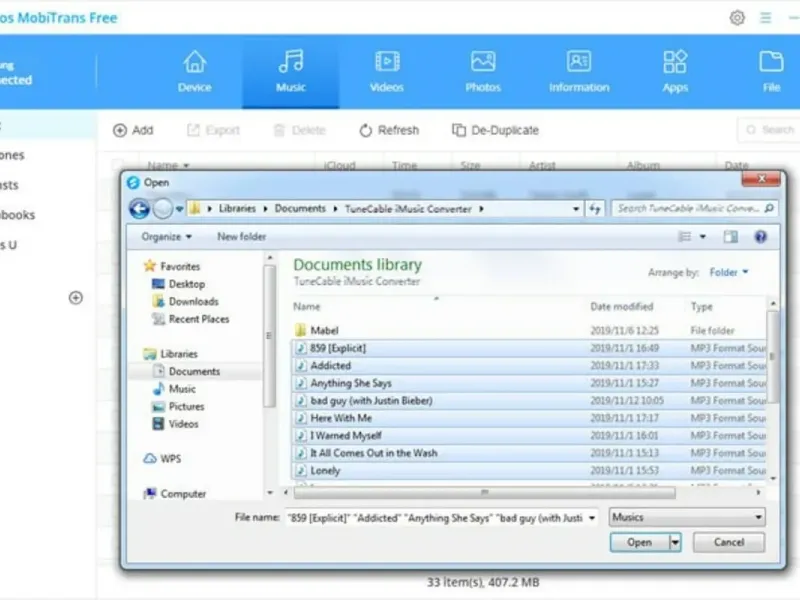Click the plus icon in the left sidebar
Viewport: 800px width, 600px height.
tap(76, 298)
